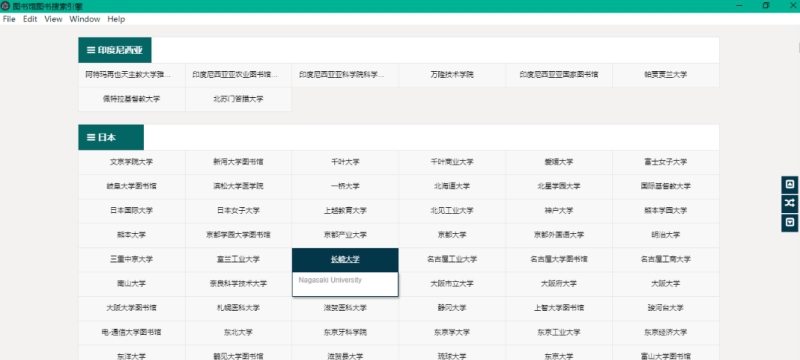Open 室兰工业大学
The image size is (800, 360).
238,260
